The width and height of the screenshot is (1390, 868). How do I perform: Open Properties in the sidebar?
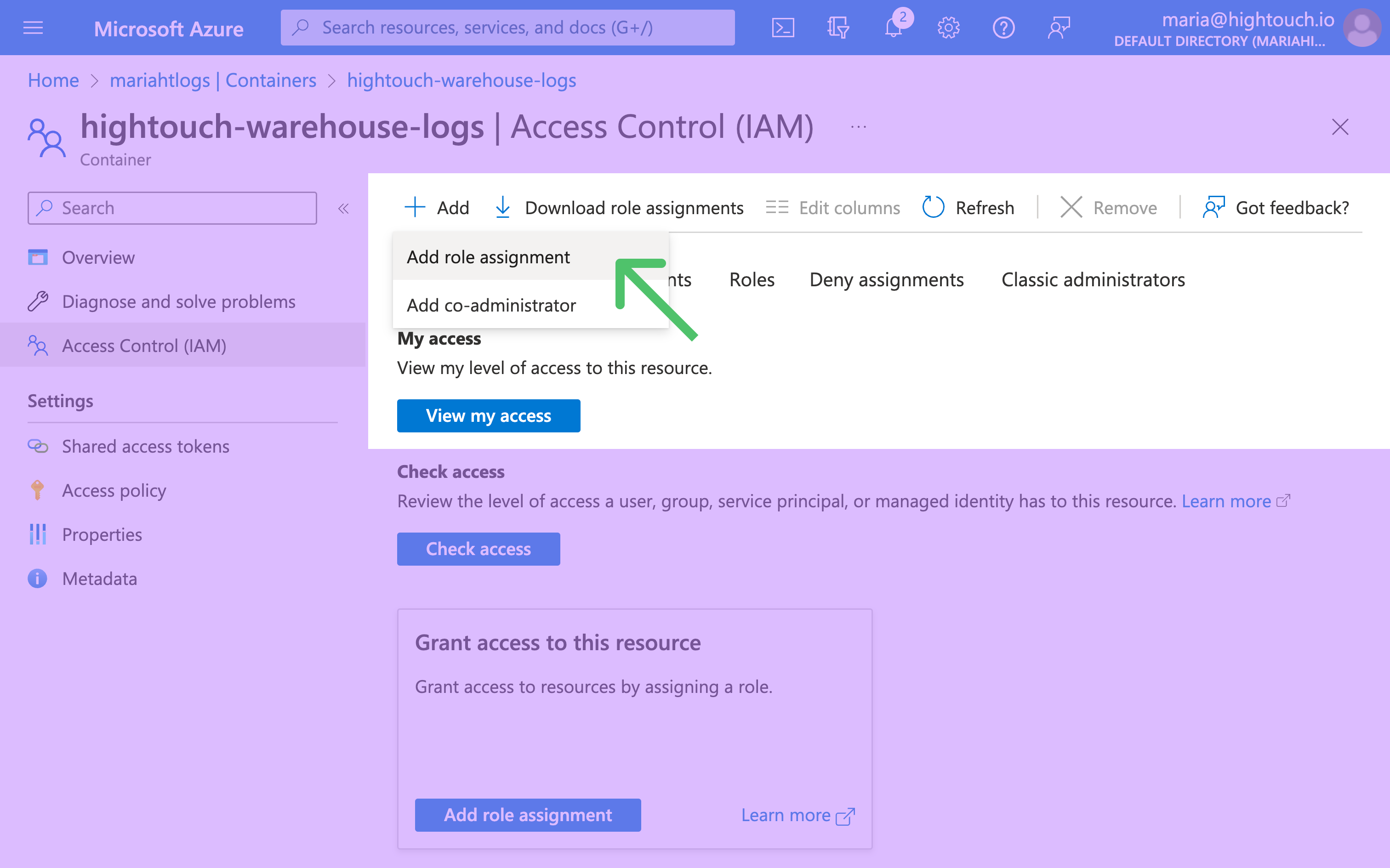182,534
